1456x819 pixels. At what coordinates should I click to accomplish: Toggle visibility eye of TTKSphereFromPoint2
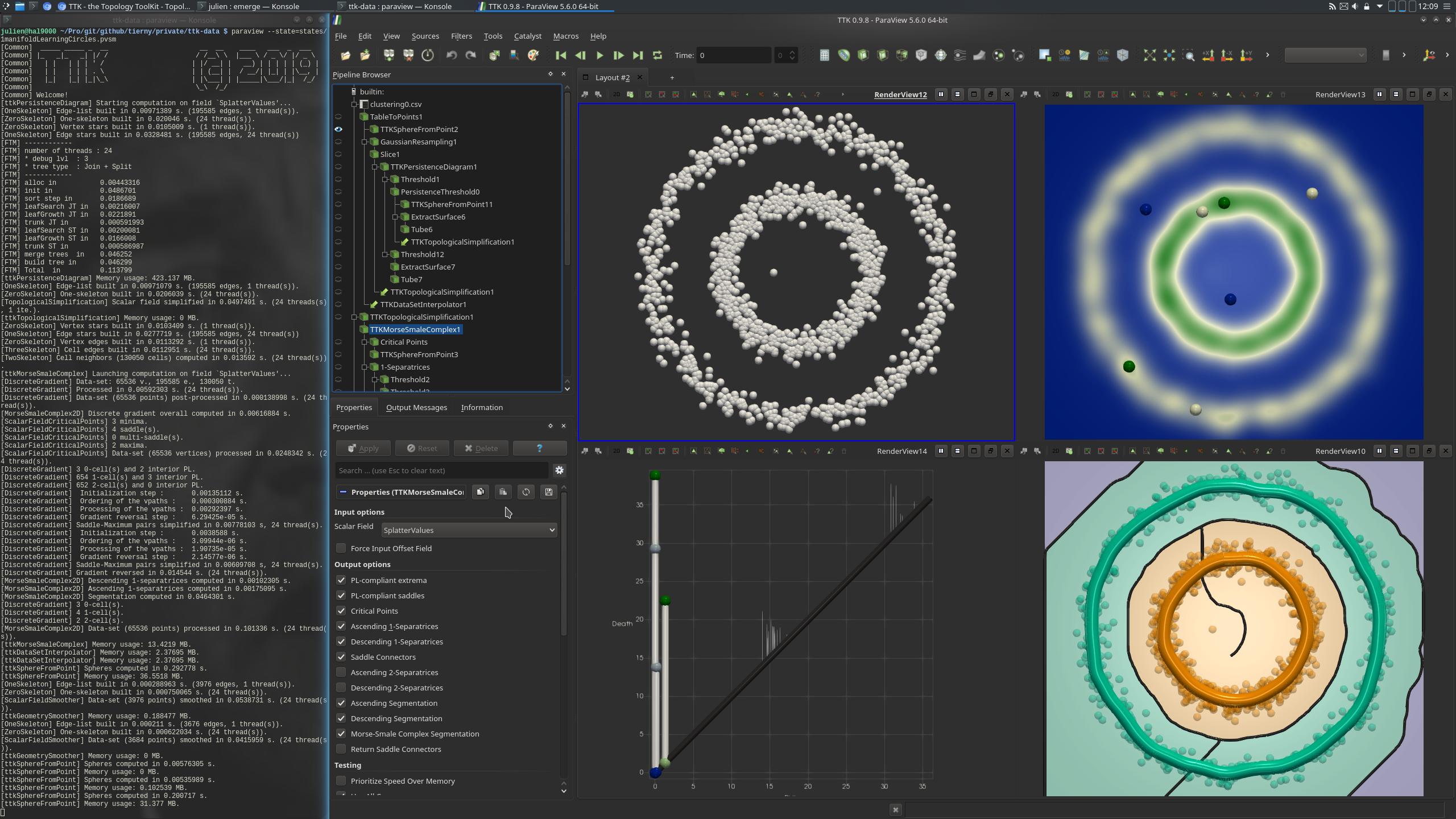(338, 129)
